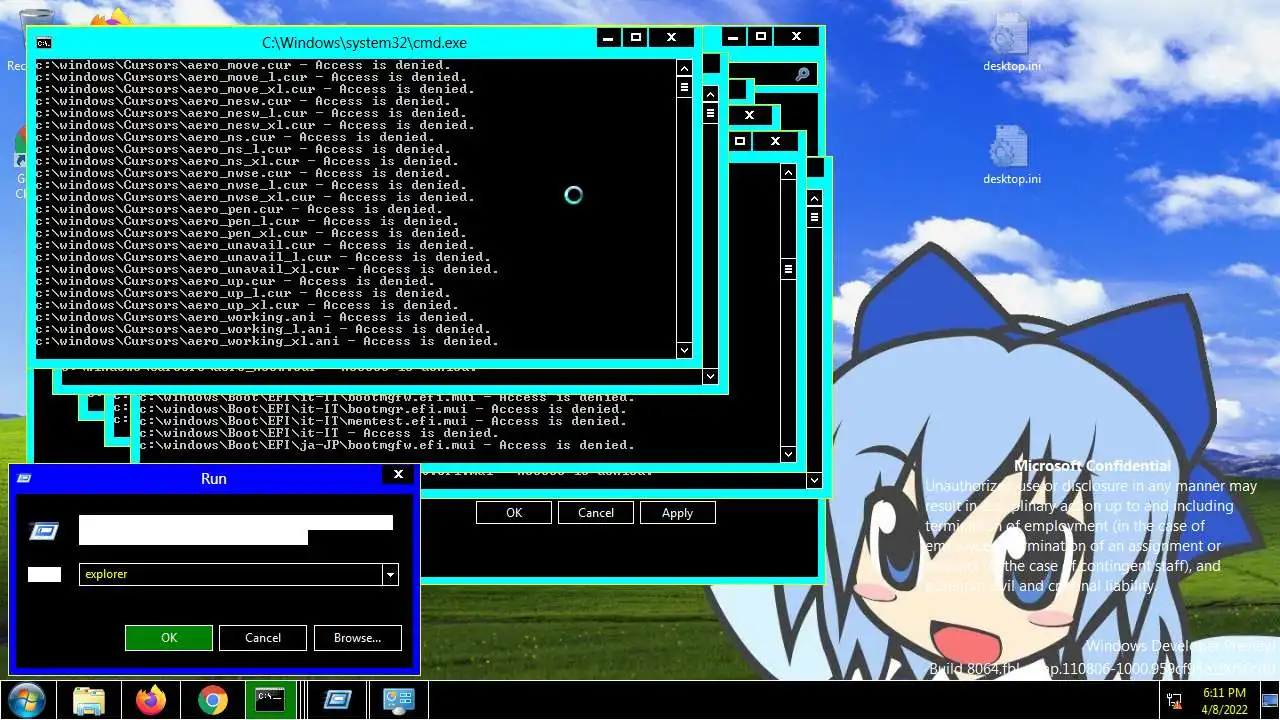The width and height of the screenshot is (1280, 720).
Task: Click scroll-up arrow in front cmd.exe window
Action: tap(684, 68)
